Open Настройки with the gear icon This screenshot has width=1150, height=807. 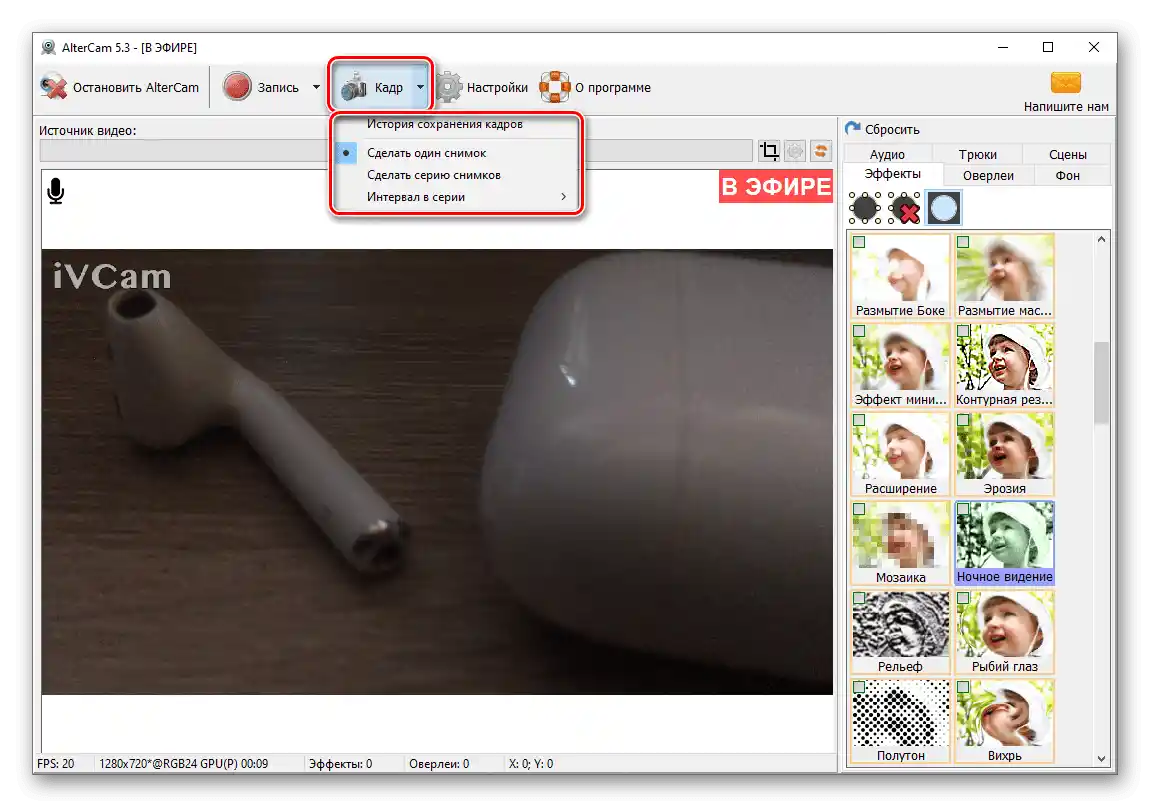[449, 87]
